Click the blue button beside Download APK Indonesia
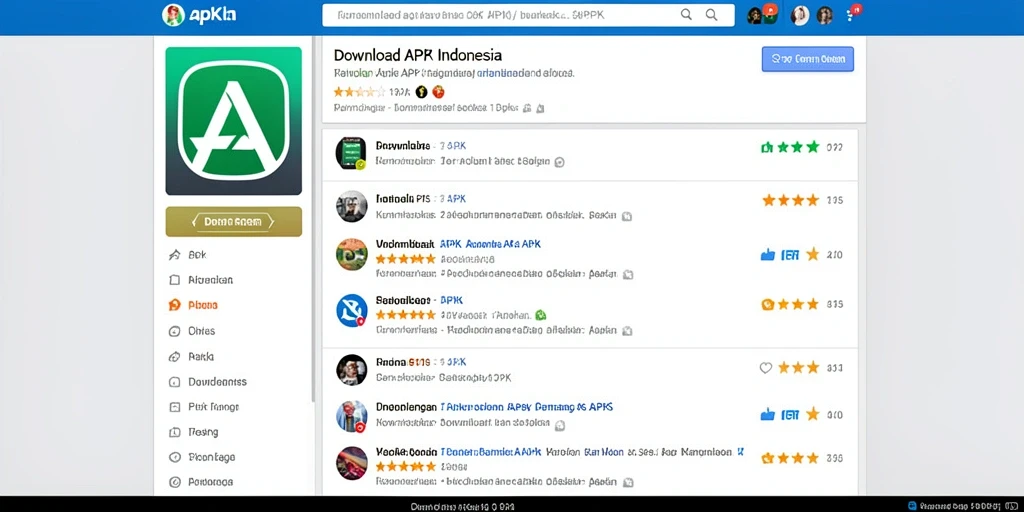The image size is (1024, 512). coord(807,59)
